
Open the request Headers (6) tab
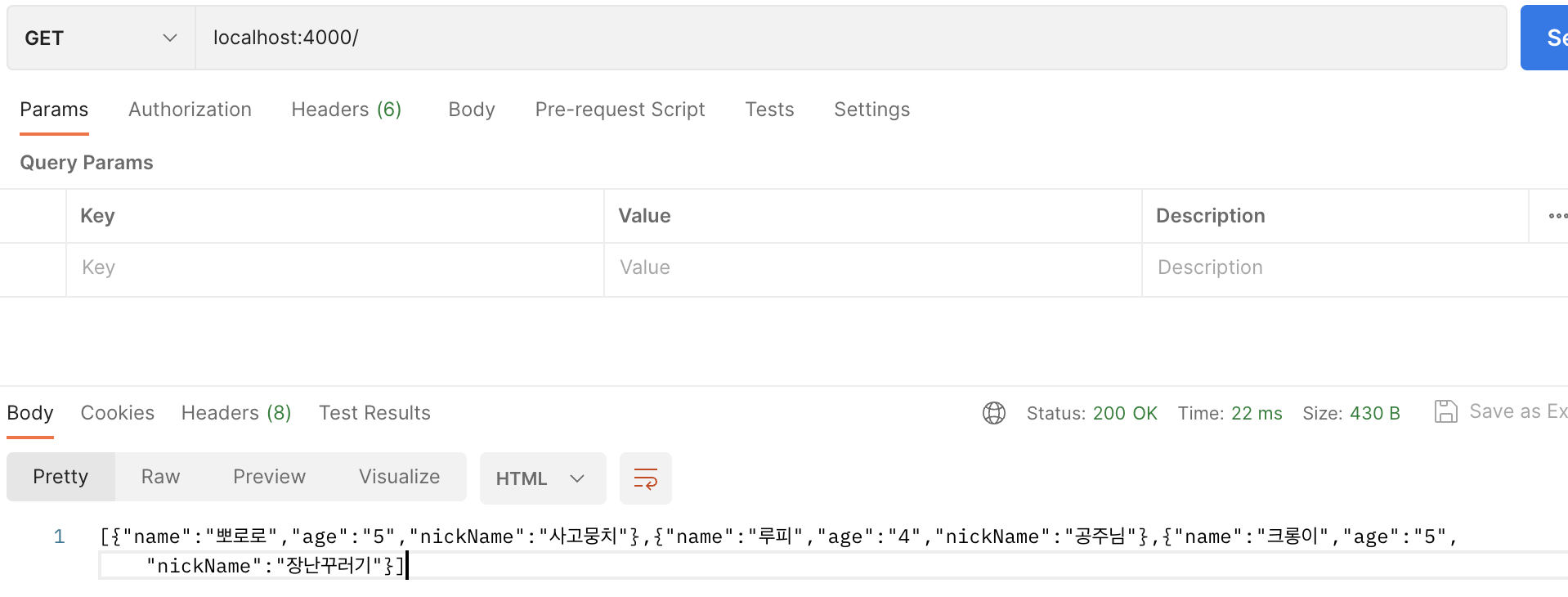[x=346, y=110]
